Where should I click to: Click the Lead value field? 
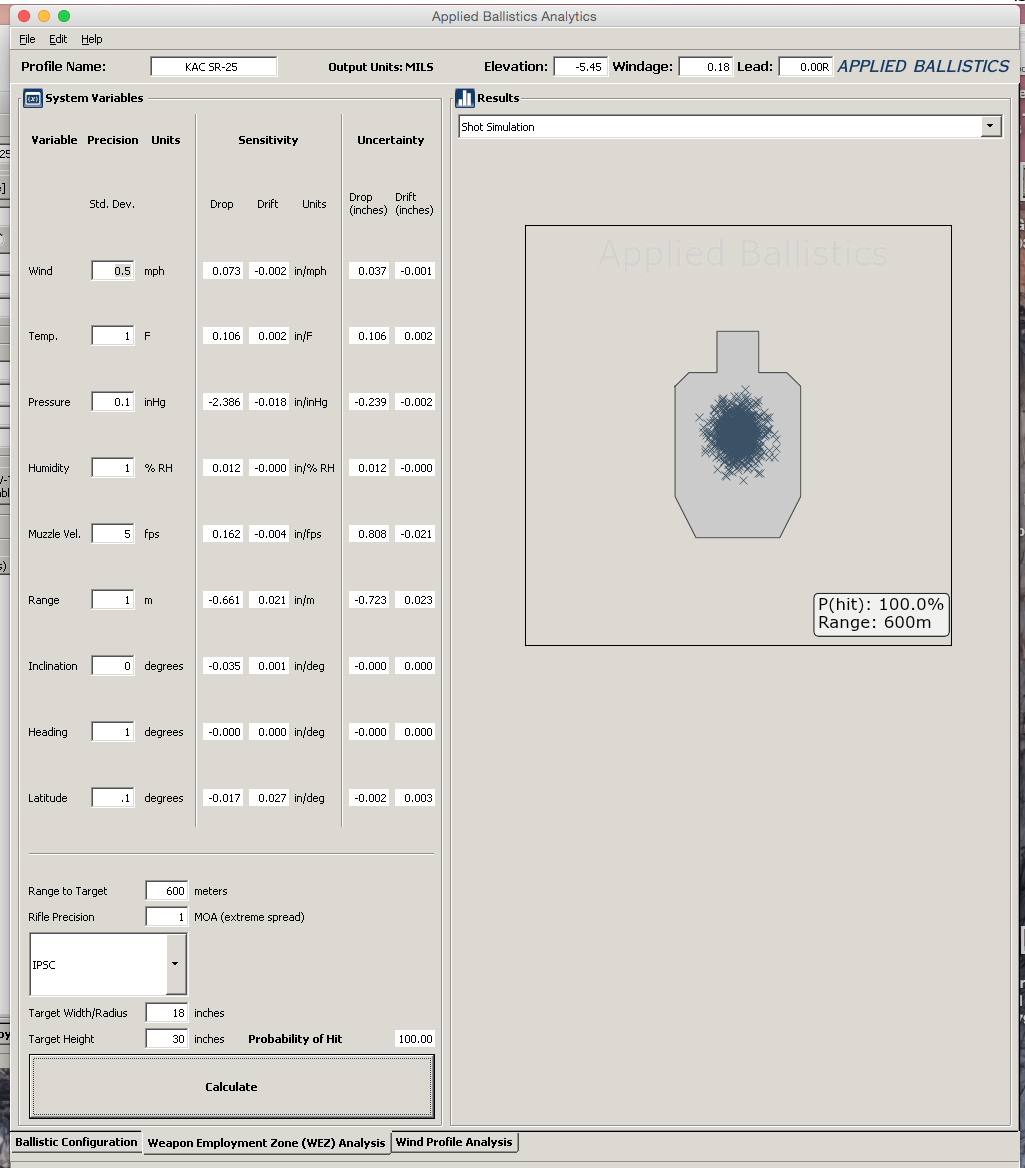click(x=805, y=67)
